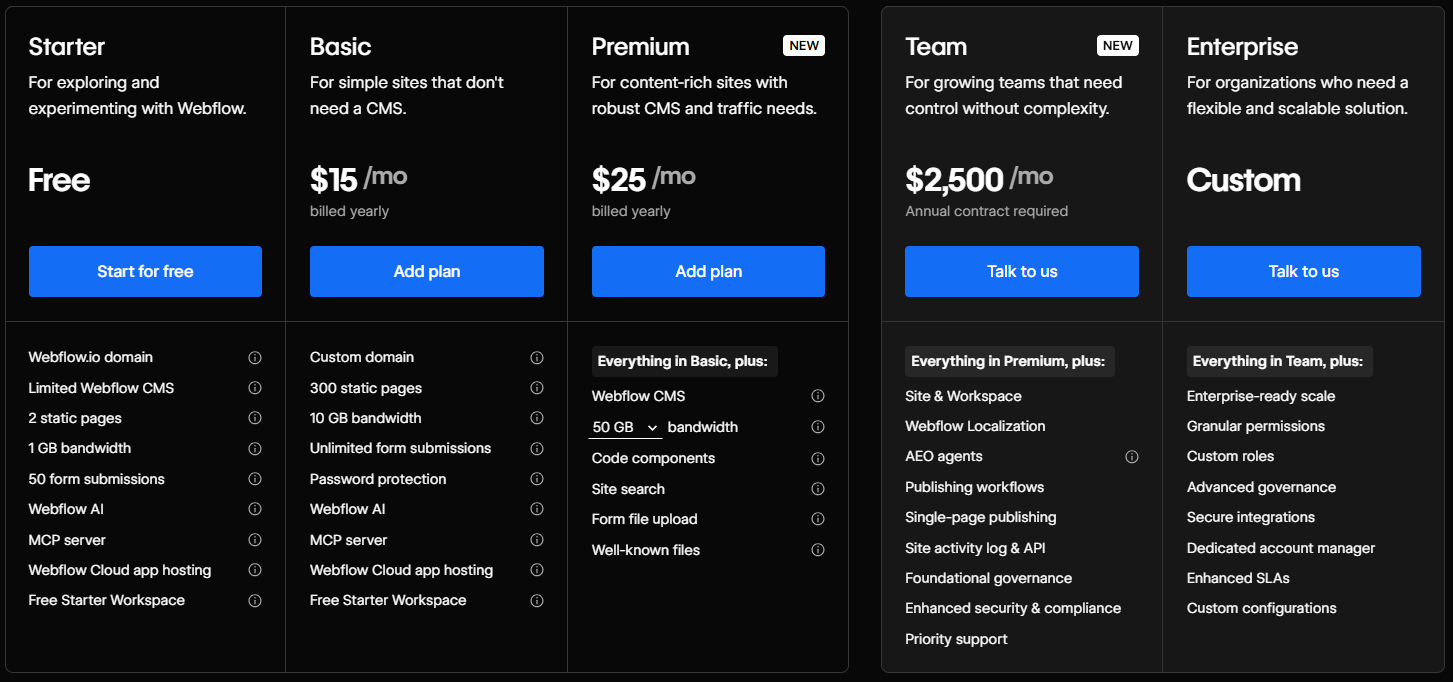Click info icon for Unlimited form submissions
The height and width of the screenshot is (682, 1453).
(537, 448)
